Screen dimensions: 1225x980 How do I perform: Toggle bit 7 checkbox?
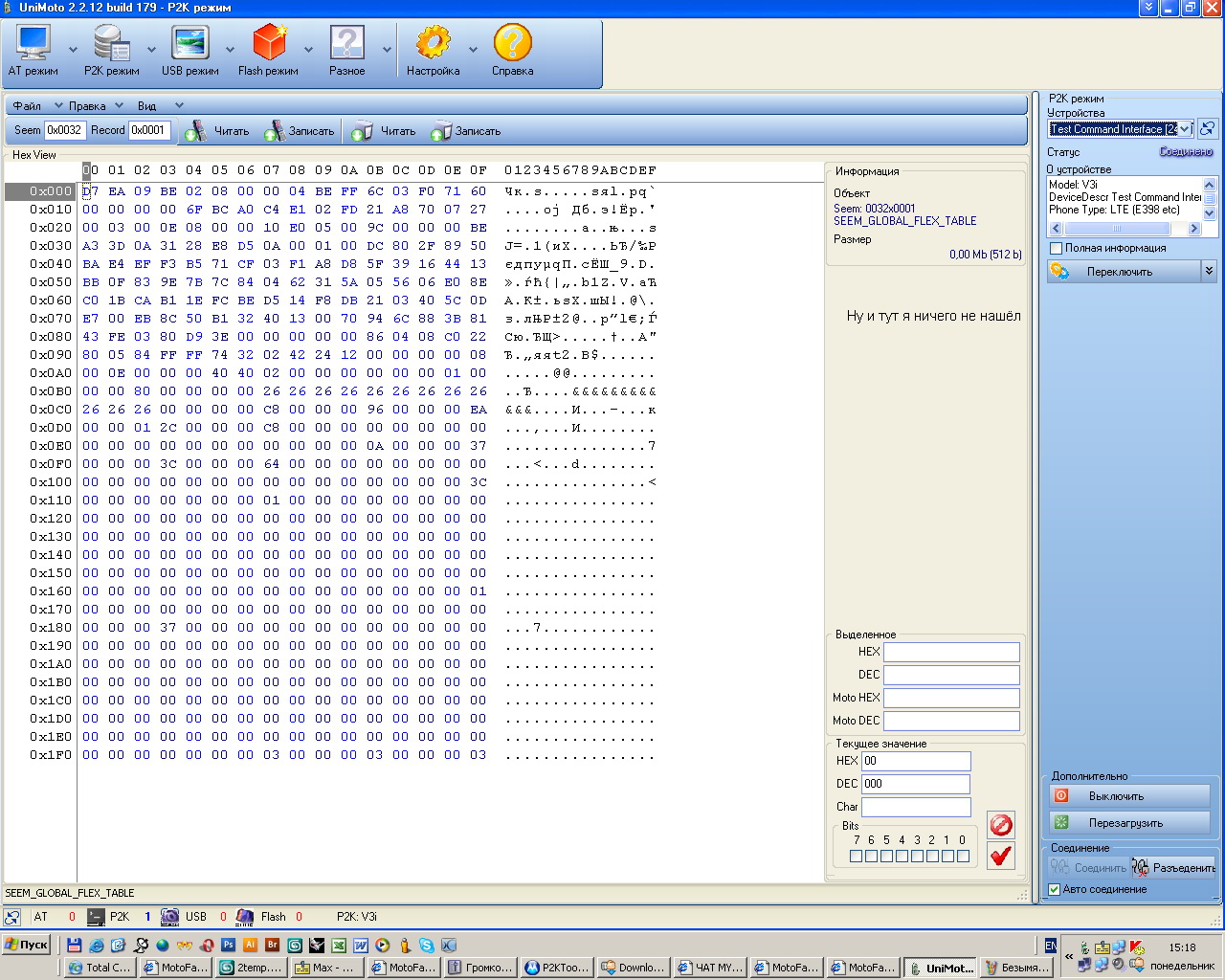pos(856,857)
